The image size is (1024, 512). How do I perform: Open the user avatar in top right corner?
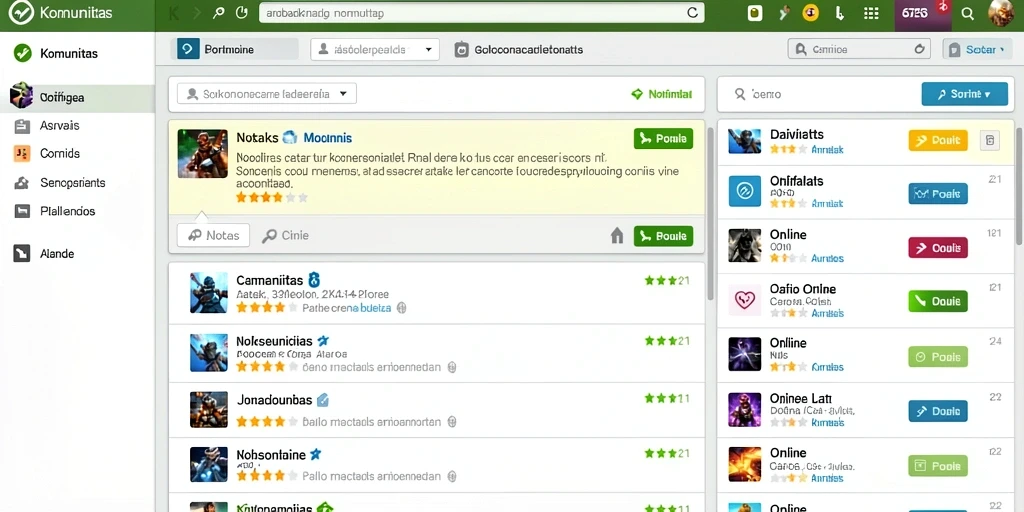coord(1000,13)
